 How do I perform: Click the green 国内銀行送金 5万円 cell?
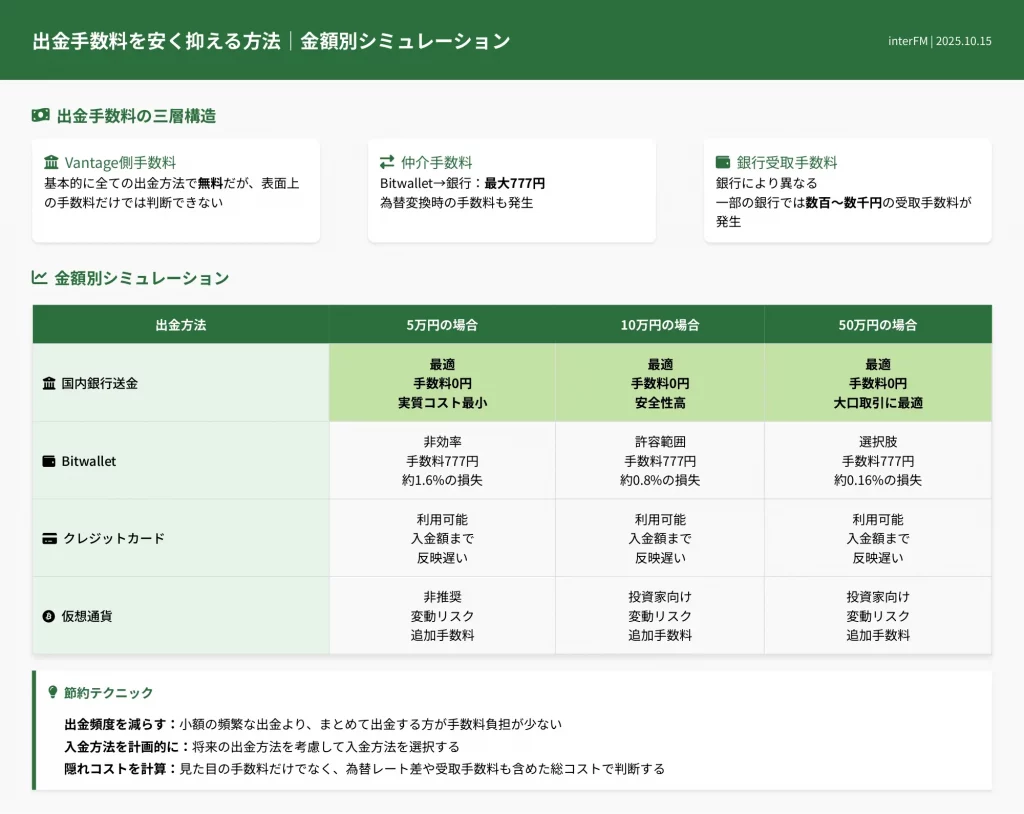point(442,383)
